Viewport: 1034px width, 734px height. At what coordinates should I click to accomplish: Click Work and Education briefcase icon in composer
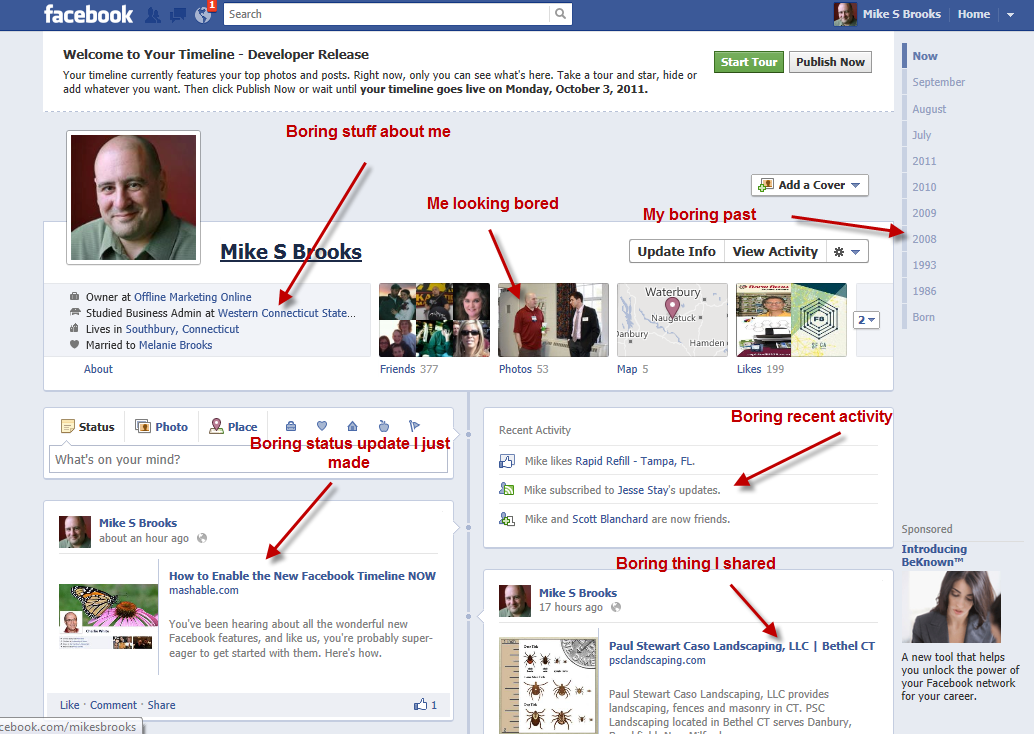291,426
